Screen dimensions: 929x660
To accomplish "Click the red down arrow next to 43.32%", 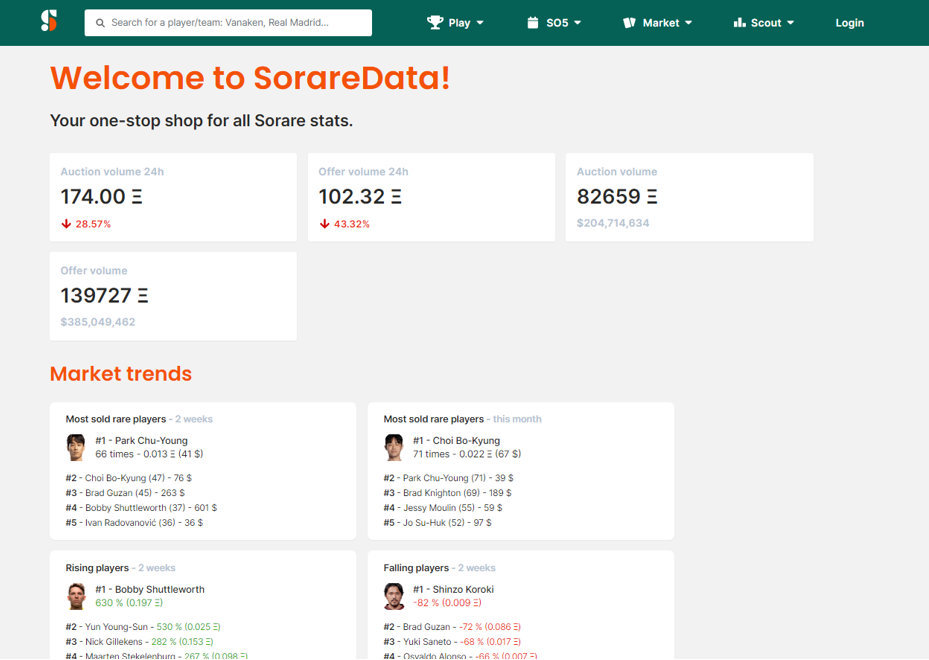I will click(x=325, y=224).
